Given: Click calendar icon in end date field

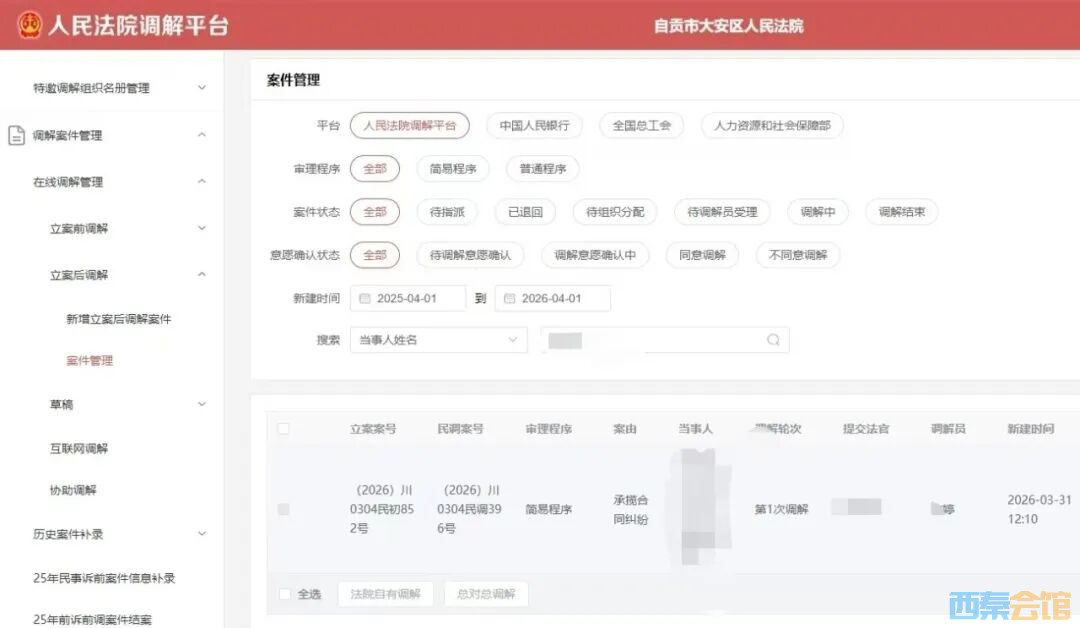Looking at the screenshot, I should 509,299.
